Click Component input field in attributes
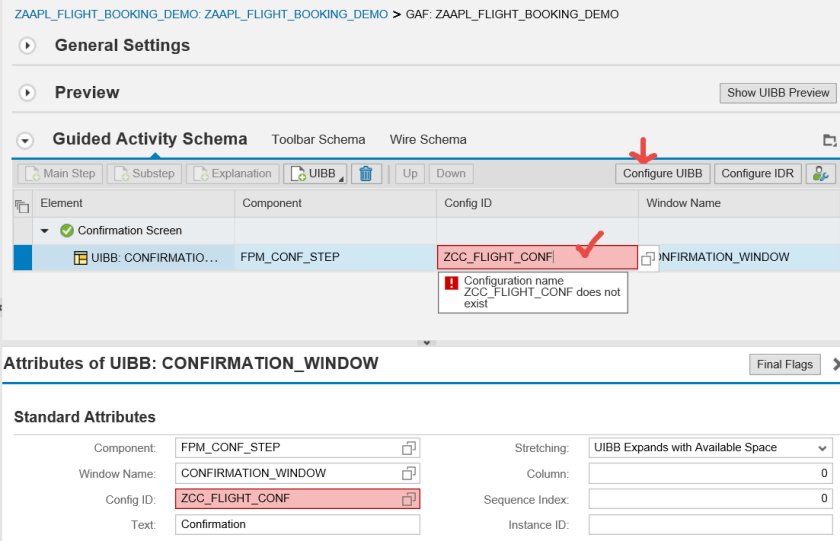Image resolution: width=840 pixels, height=541 pixels. click(x=297, y=448)
